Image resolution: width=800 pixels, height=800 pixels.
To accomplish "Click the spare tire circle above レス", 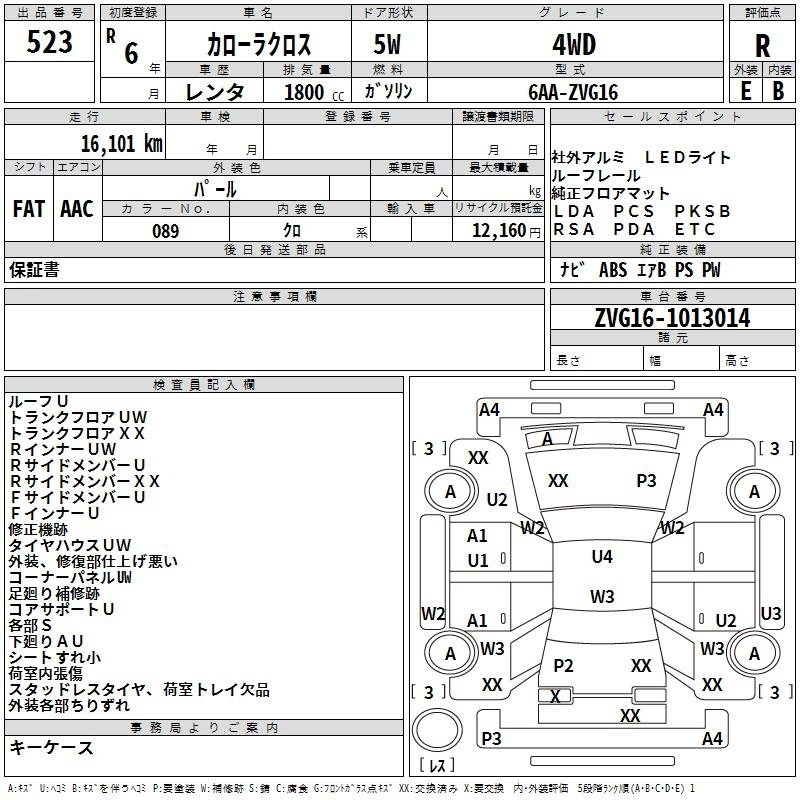I will click(437, 730).
